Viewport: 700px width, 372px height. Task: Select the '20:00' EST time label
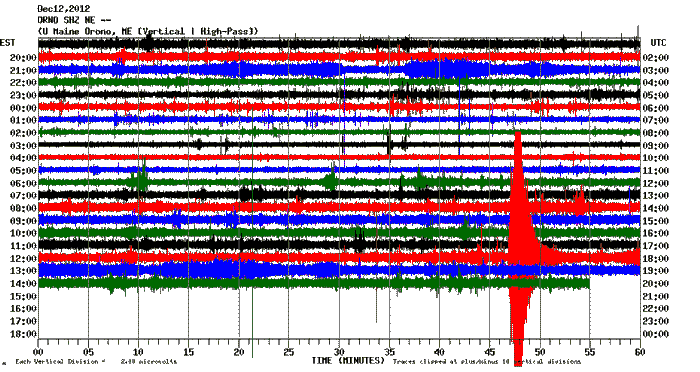coord(23,58)
